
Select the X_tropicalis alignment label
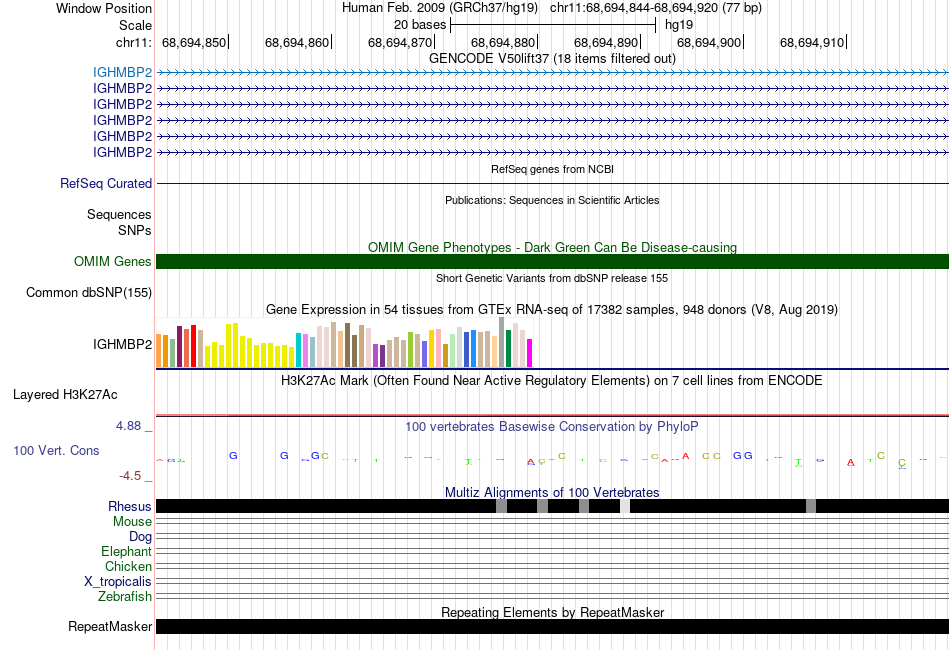pos(118,582)
